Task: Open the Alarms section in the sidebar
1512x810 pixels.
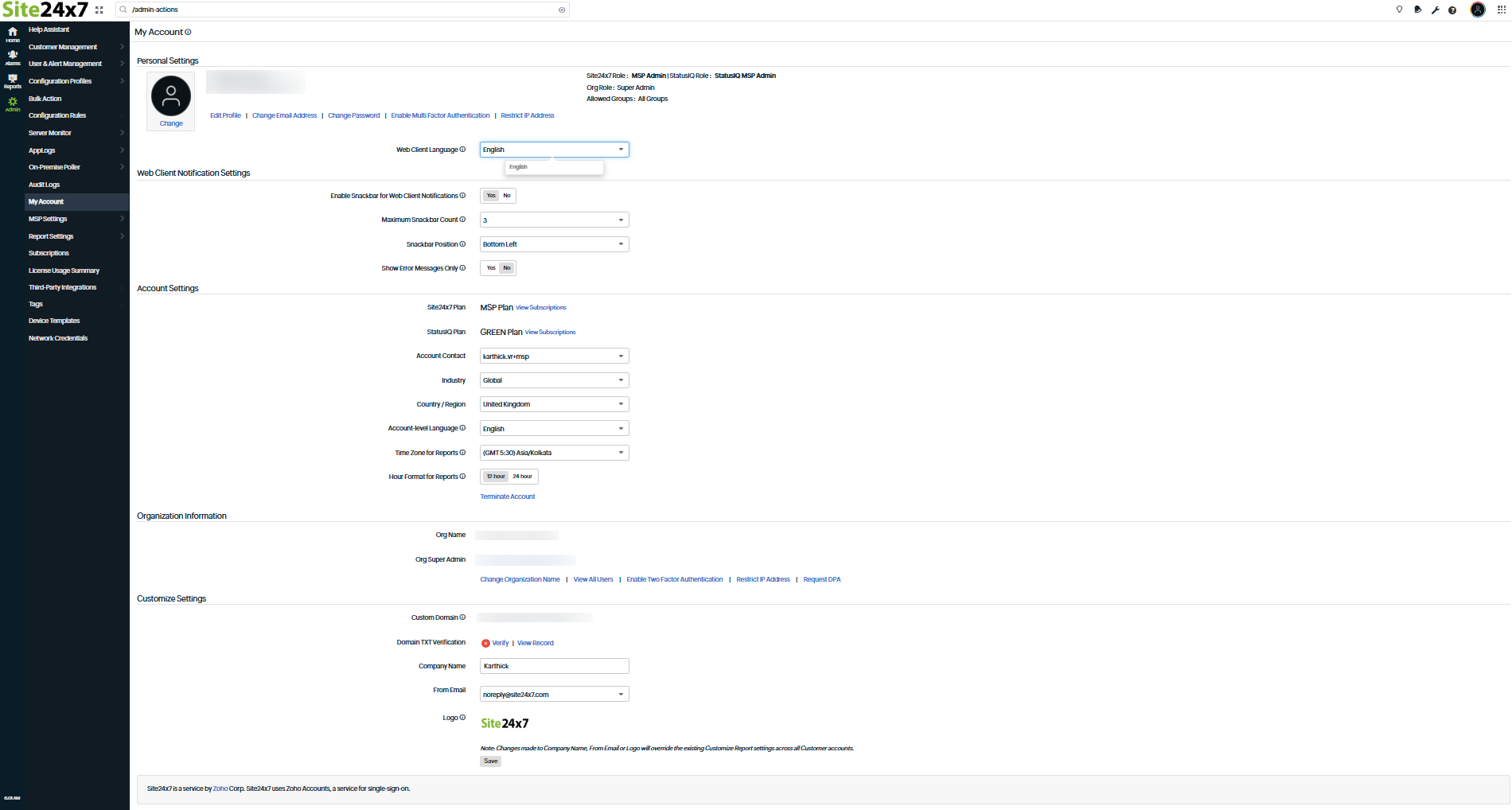Action: 13,57
